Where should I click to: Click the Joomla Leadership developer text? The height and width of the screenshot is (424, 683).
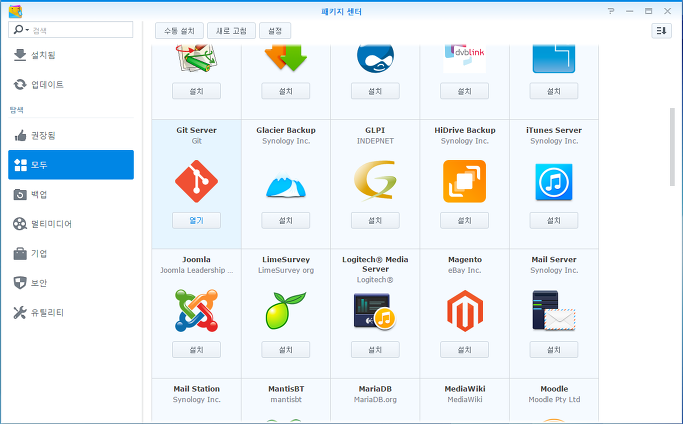coord(196,270)
